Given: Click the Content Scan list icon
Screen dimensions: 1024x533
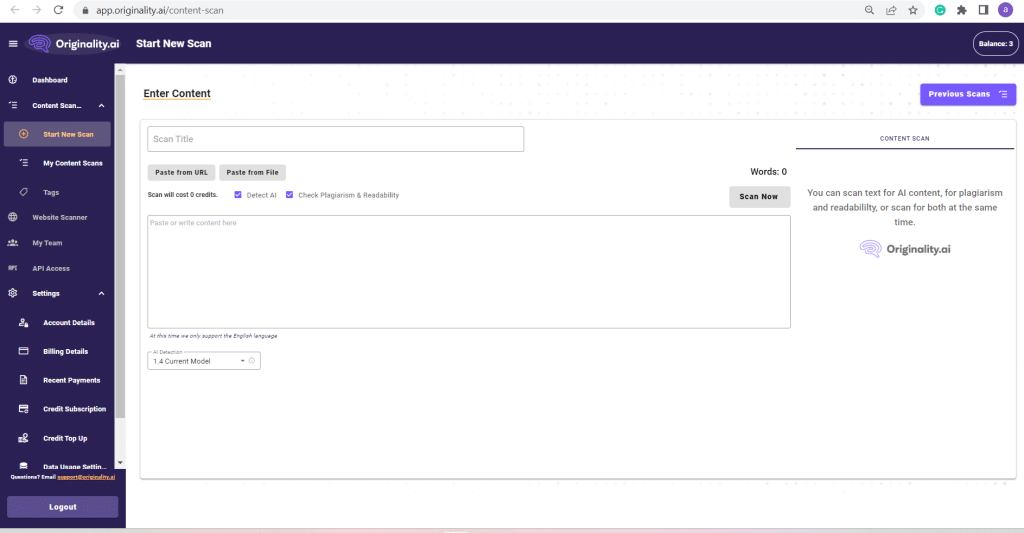Looking at the screenshot, I should coord(12,105).
